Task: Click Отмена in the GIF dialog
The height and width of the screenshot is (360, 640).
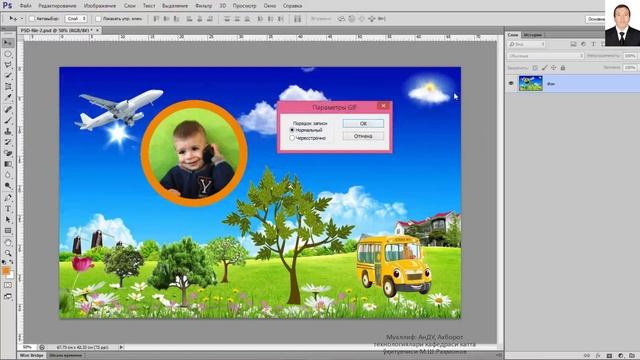Action: (363, 136)
